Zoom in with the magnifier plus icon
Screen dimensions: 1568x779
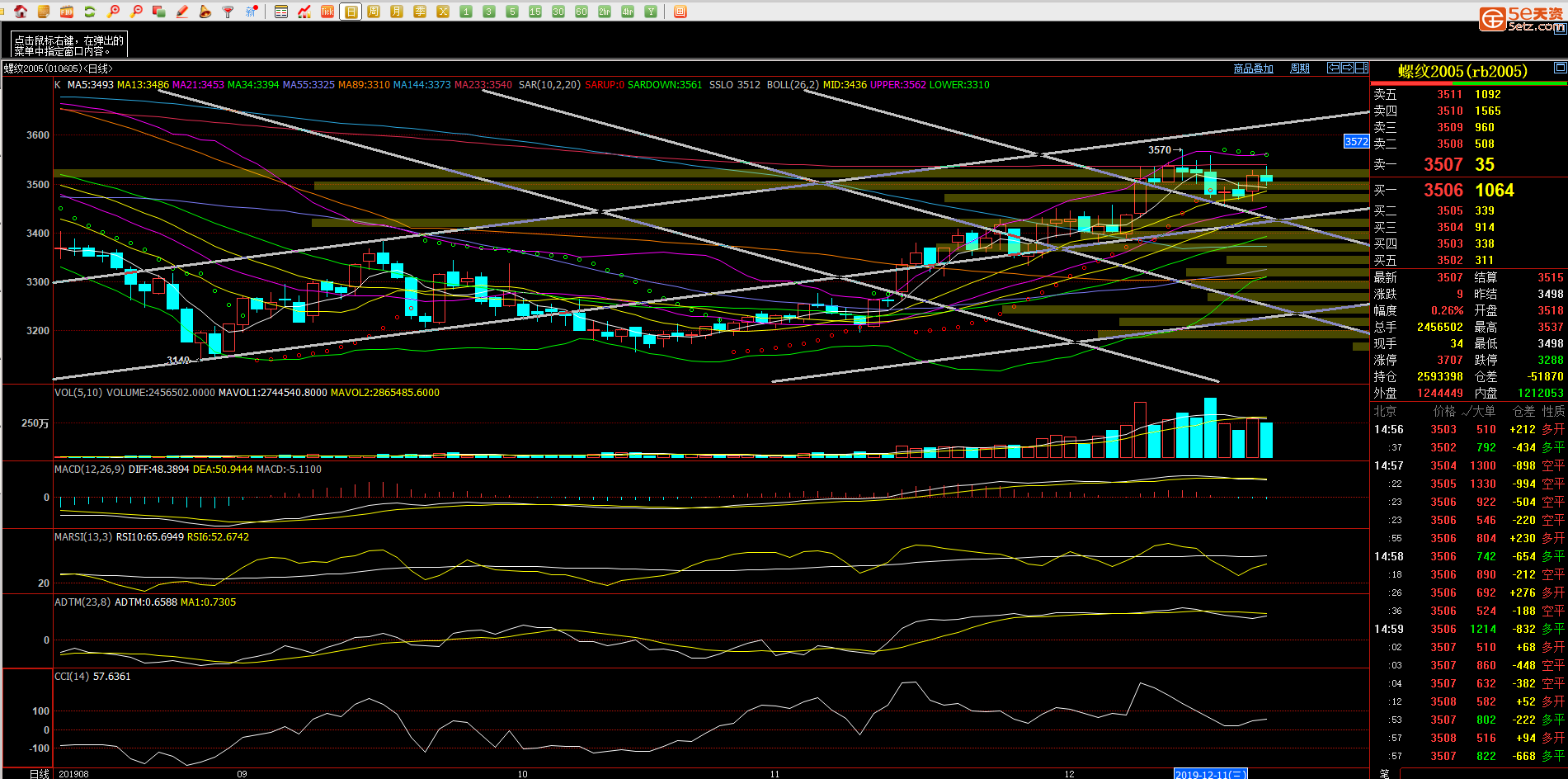[113, 12]
